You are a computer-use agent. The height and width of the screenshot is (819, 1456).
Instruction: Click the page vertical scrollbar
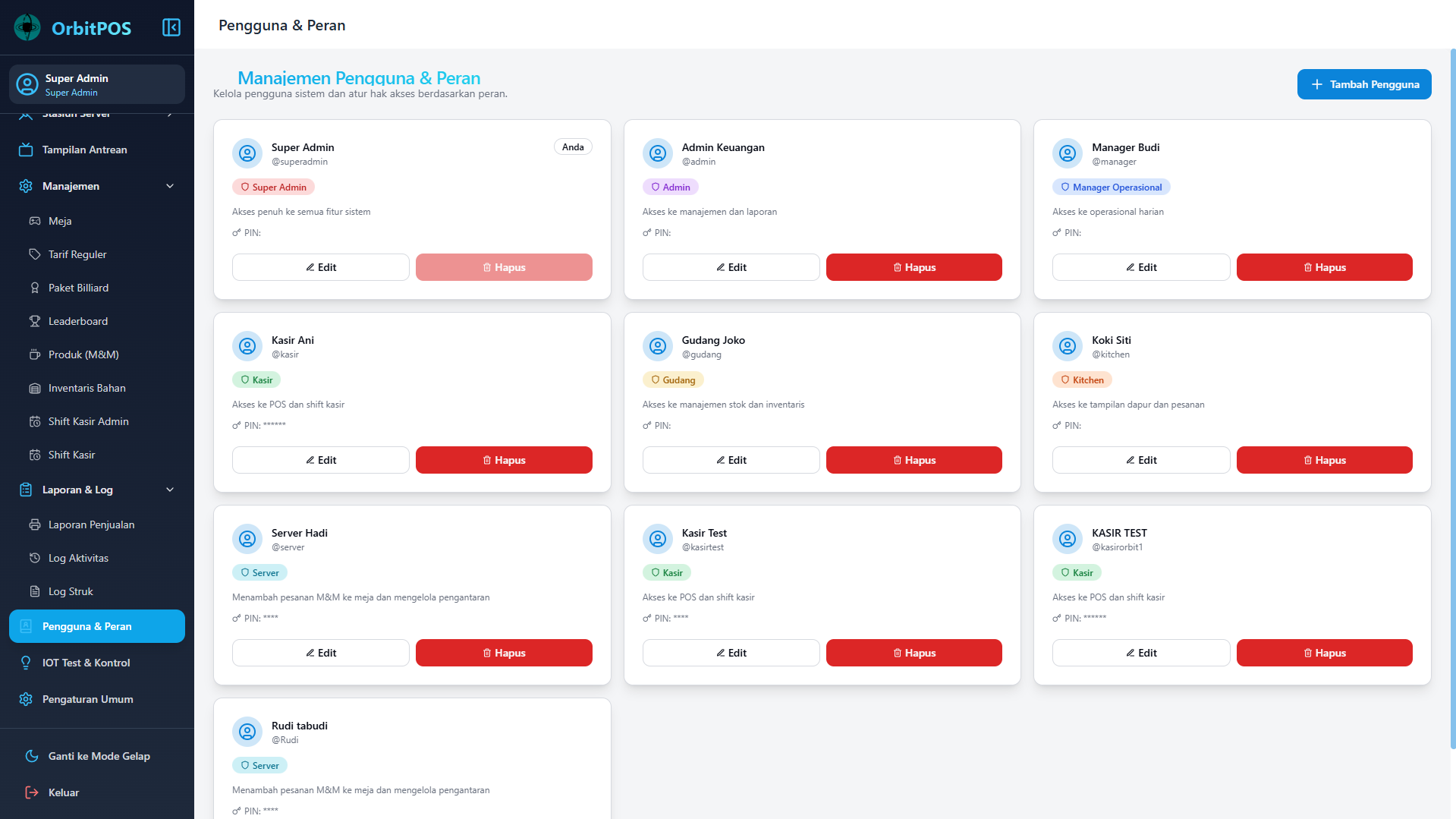tap(1452, 380)
